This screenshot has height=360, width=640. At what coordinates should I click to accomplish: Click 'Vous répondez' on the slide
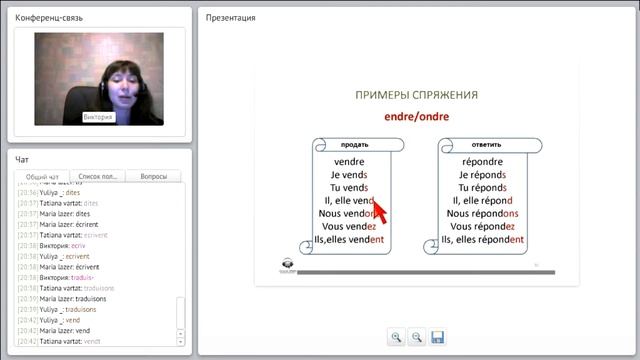(x=482, y=227)
